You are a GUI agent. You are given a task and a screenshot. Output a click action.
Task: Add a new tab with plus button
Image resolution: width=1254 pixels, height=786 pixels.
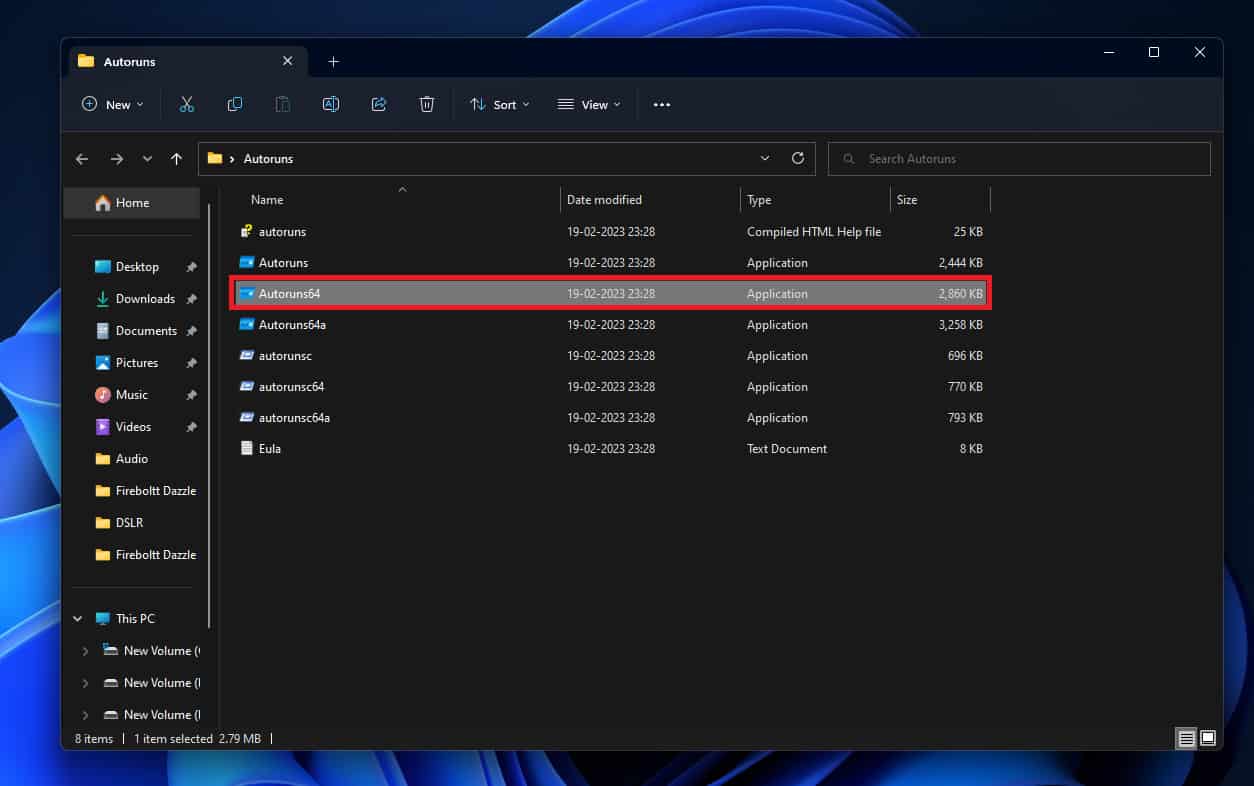(x=334, y=62)
